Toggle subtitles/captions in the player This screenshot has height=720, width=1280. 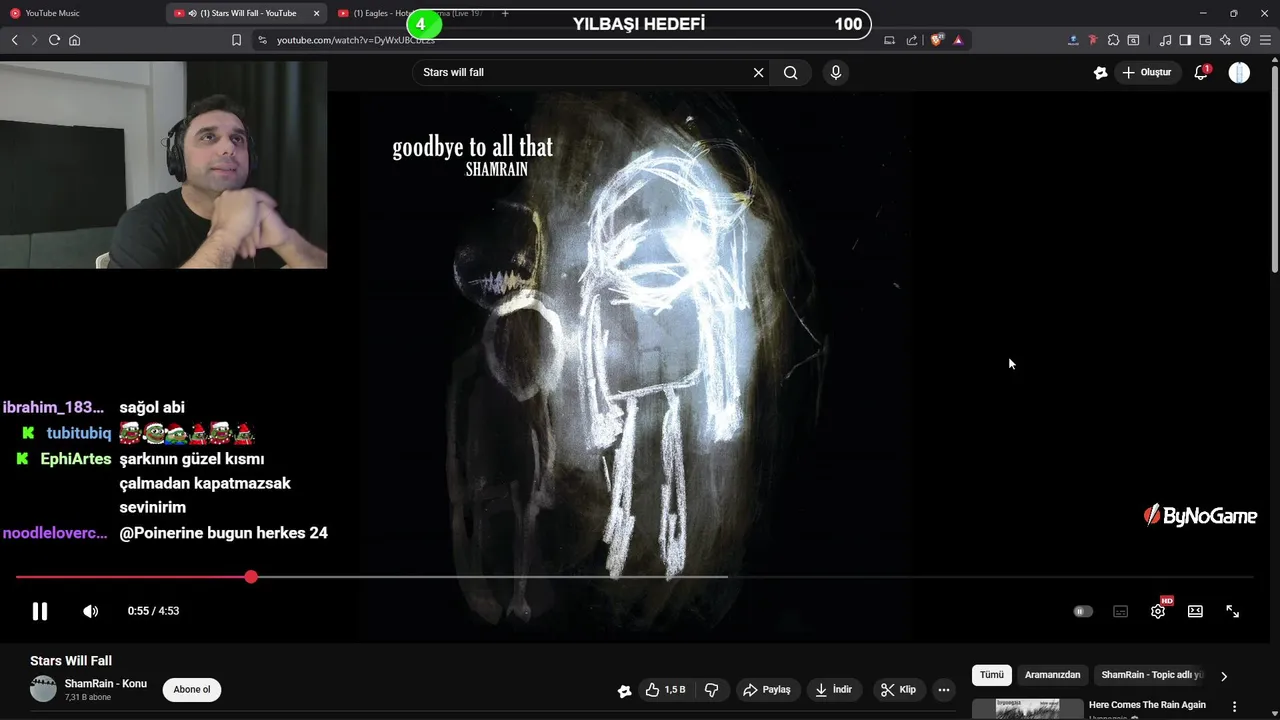point(1121,611)
